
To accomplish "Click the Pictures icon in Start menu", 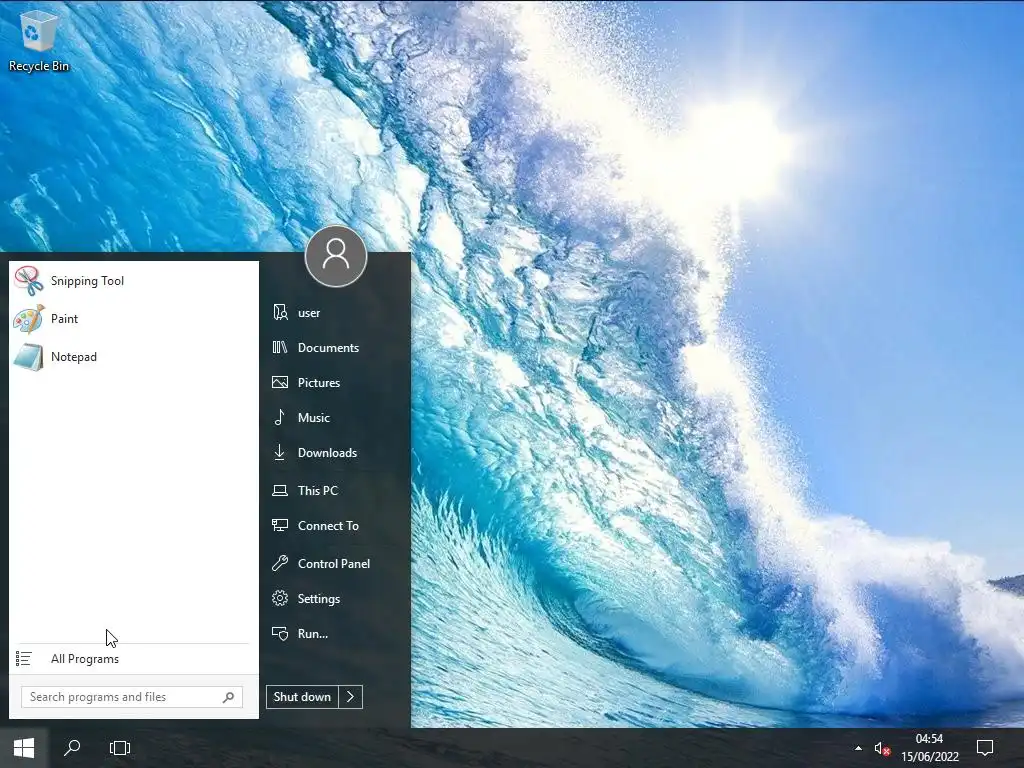I will (x=280, y=383).
